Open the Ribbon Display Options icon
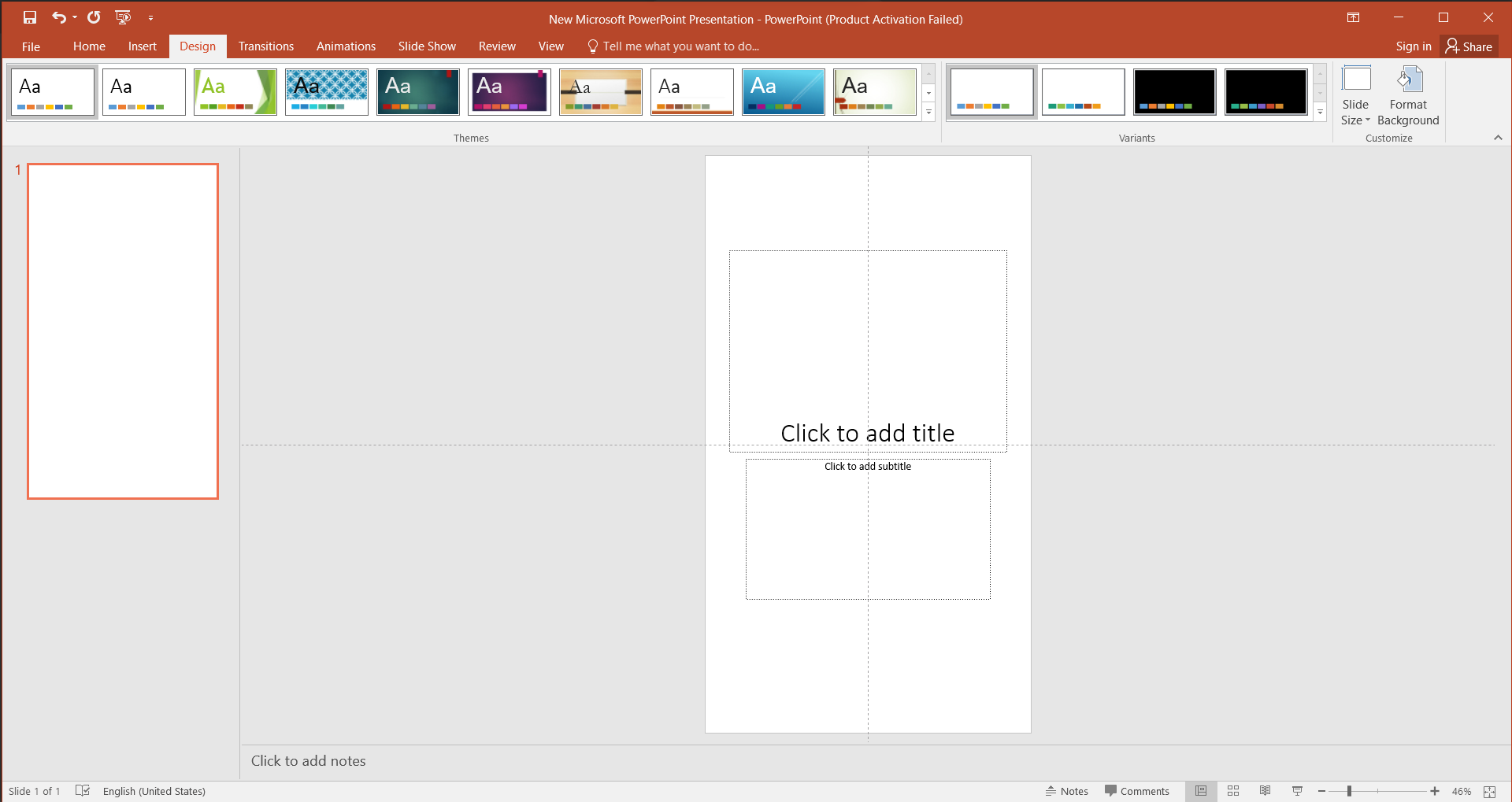1512x802 pixels. pos(1354,17)
